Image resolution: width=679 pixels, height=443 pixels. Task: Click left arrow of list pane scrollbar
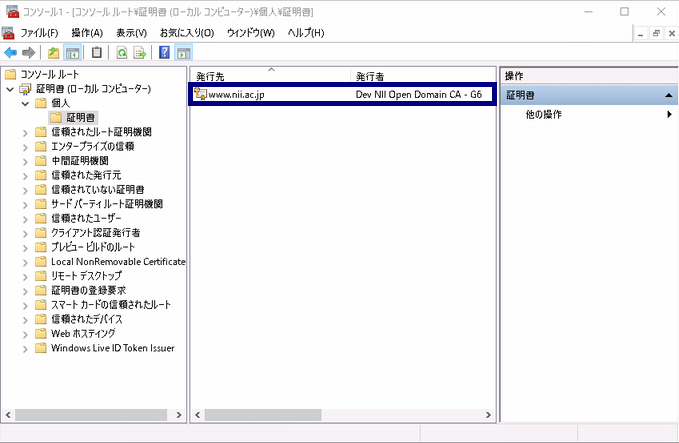pos(197,415)
